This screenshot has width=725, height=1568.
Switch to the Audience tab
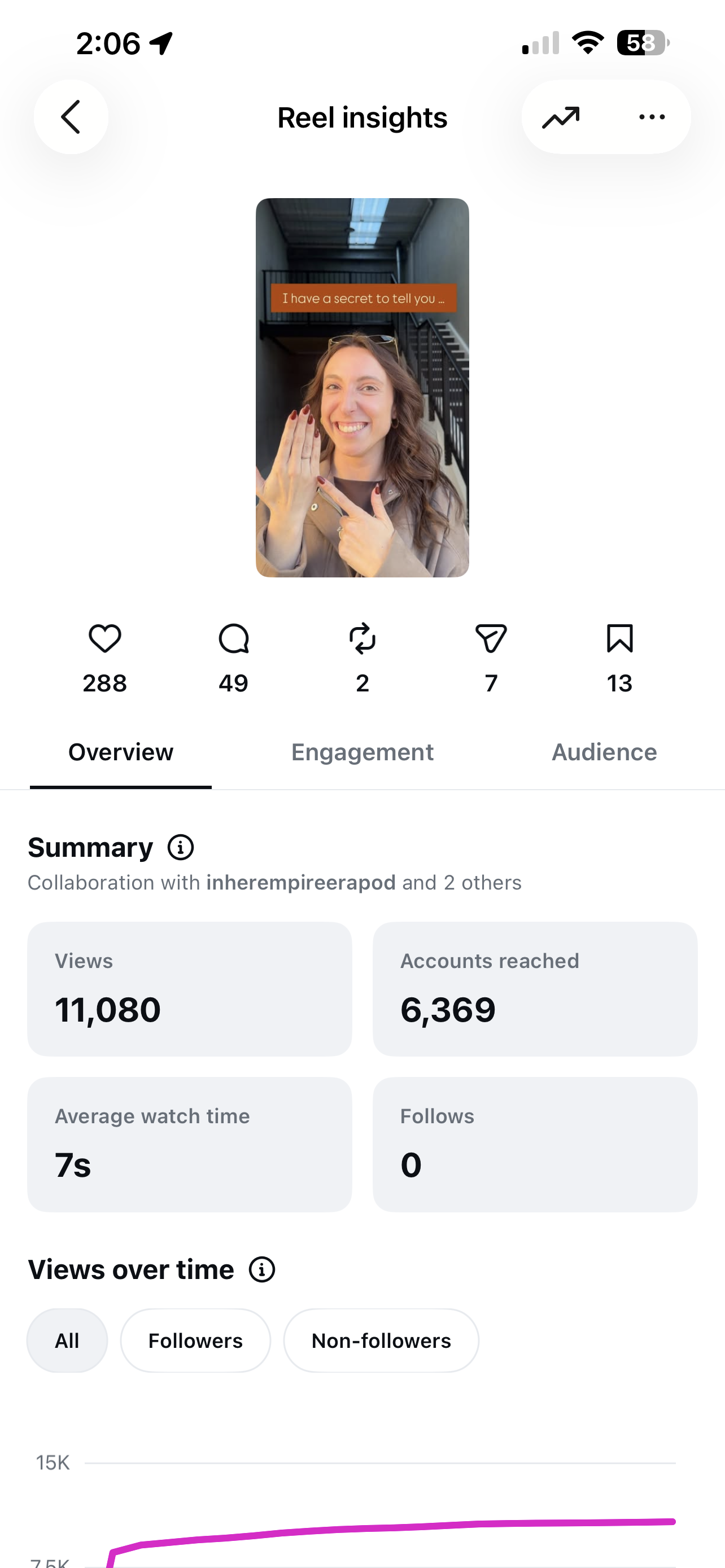pyautogui.click(x=604, y=752)
